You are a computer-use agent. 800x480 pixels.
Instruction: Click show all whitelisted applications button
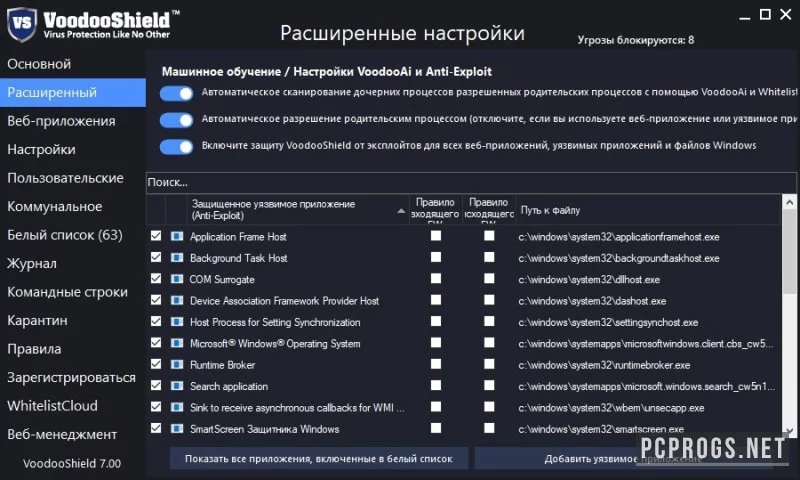(318, 459)
